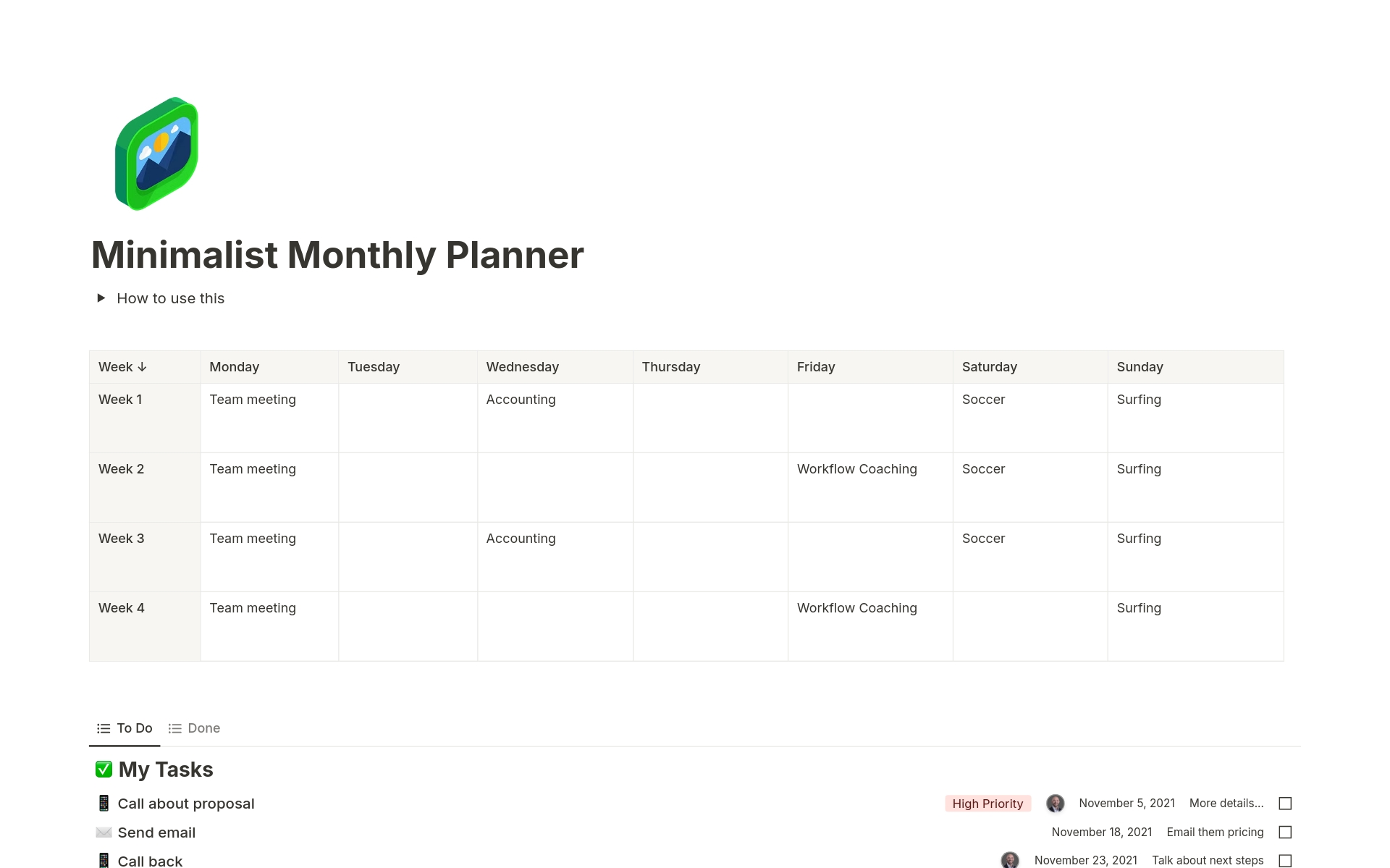1390x868 pixels.
Task: Click the green checkmark icon by My Tasks
Action: click(x=104, y=769)
